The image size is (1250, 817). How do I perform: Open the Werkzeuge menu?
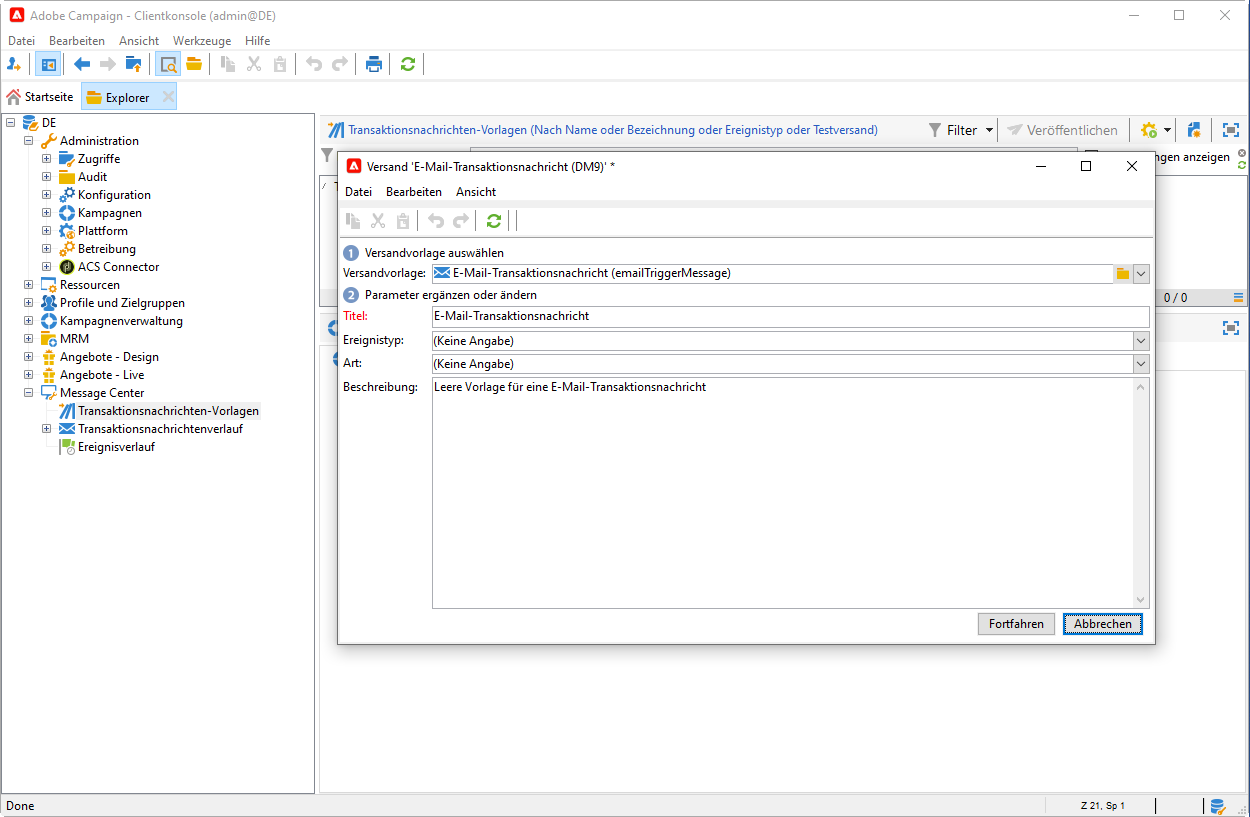click(x=202, y=41)
